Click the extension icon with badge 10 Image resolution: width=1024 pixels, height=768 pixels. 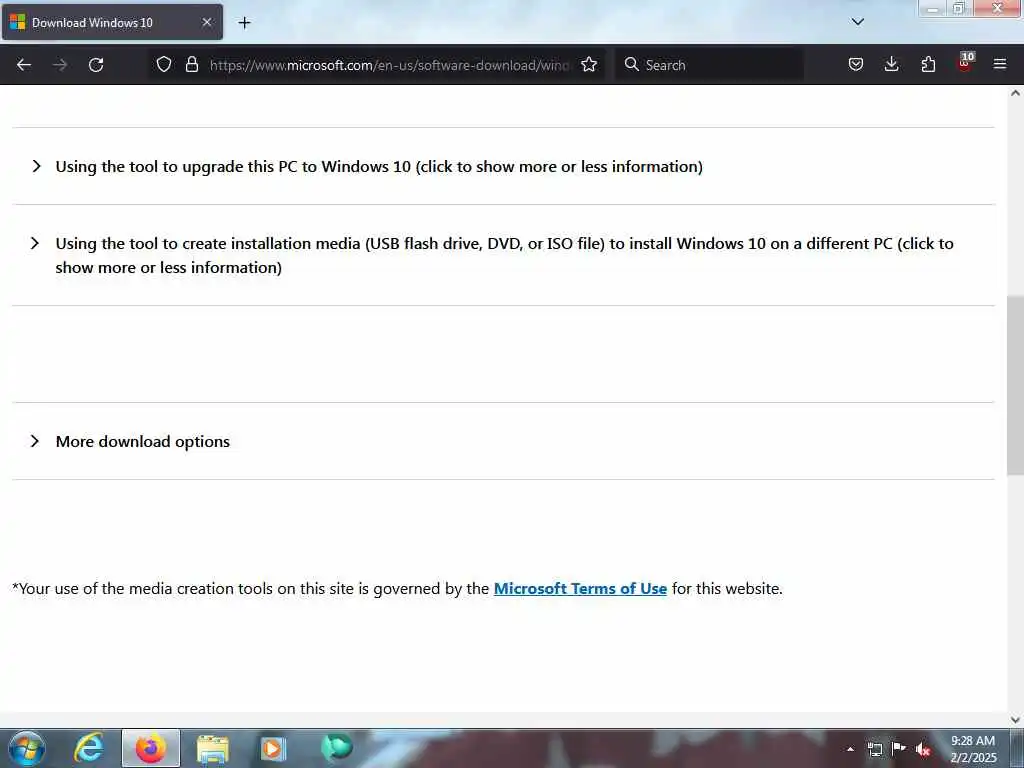(x=965, y=63)
